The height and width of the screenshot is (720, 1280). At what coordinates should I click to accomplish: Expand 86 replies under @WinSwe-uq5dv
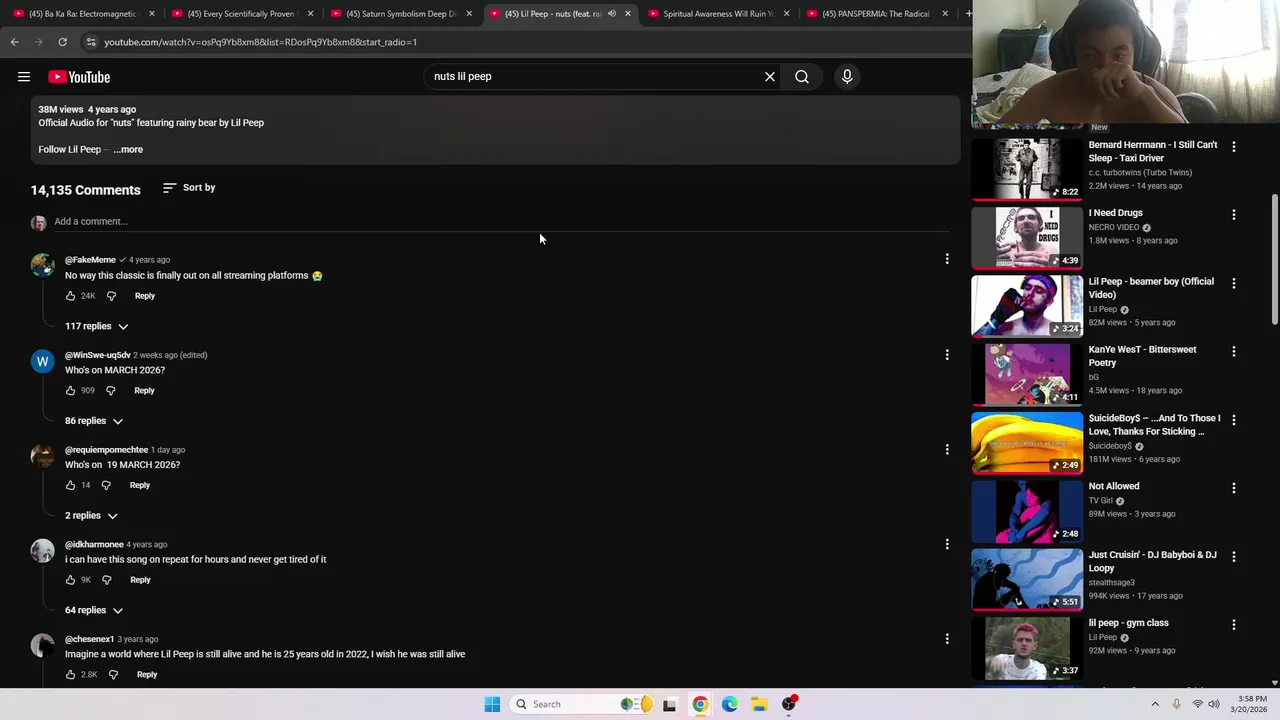point(94,421)
